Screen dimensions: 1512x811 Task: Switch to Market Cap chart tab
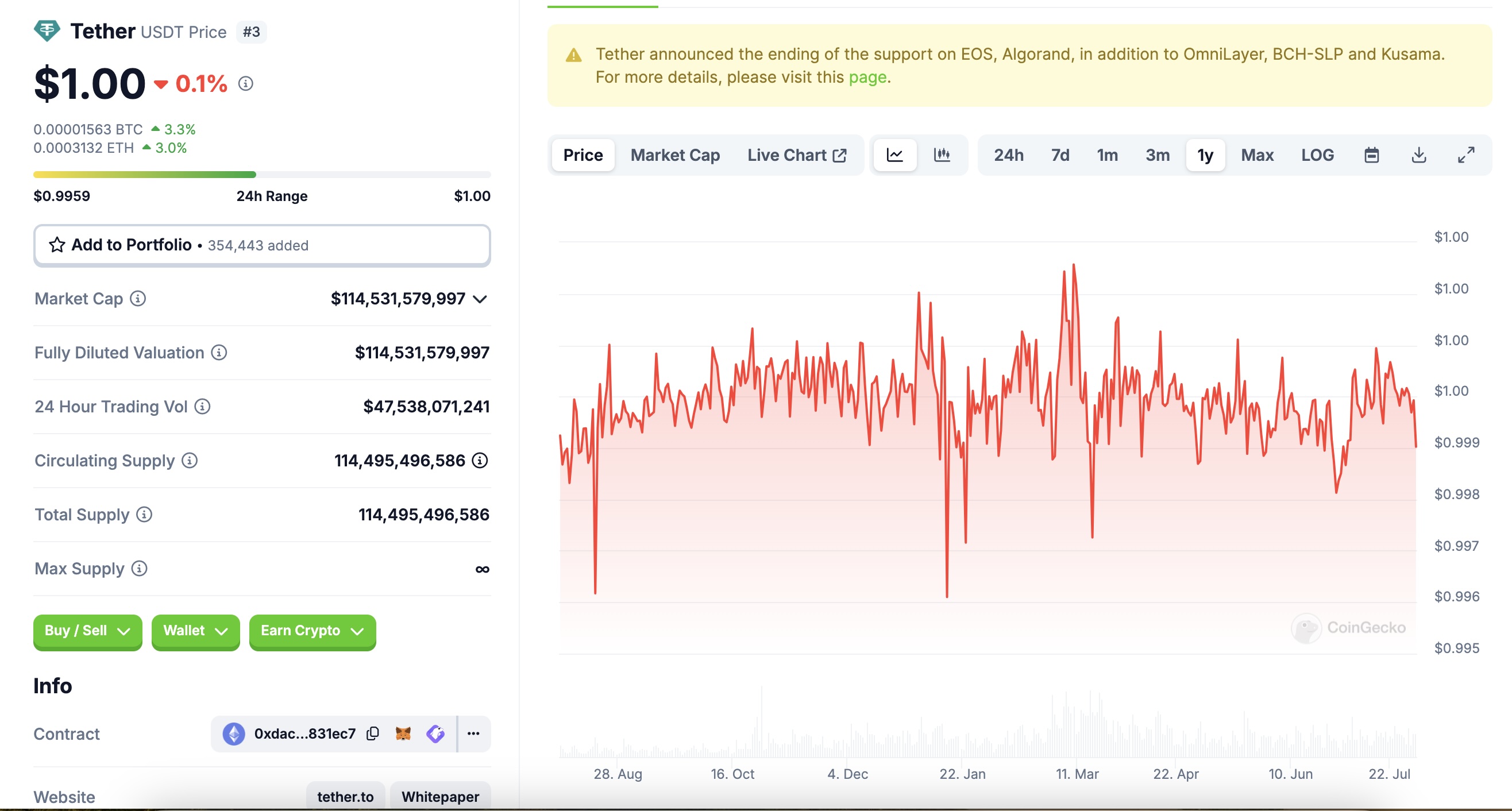675,155
